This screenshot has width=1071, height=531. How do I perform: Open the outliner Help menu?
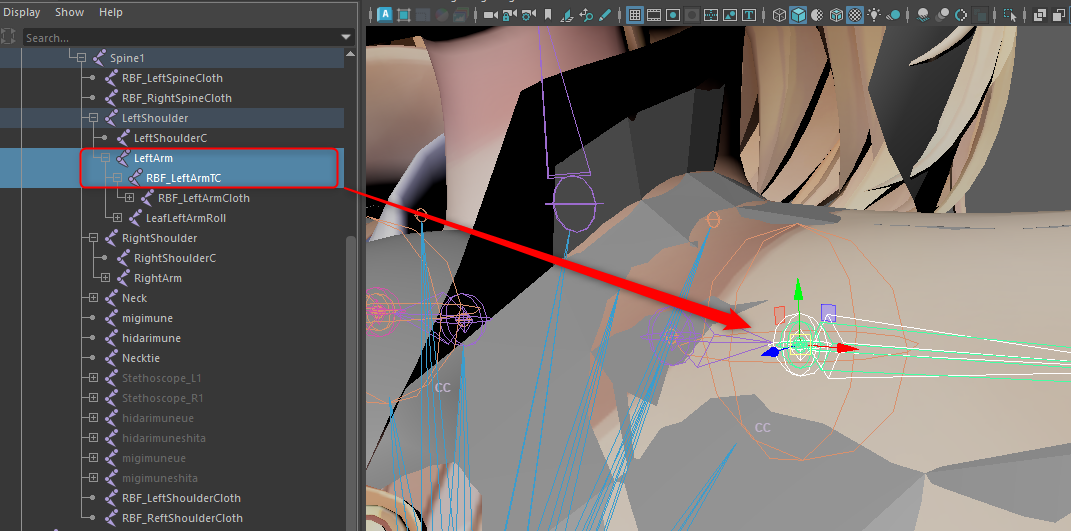click(111, 12)
